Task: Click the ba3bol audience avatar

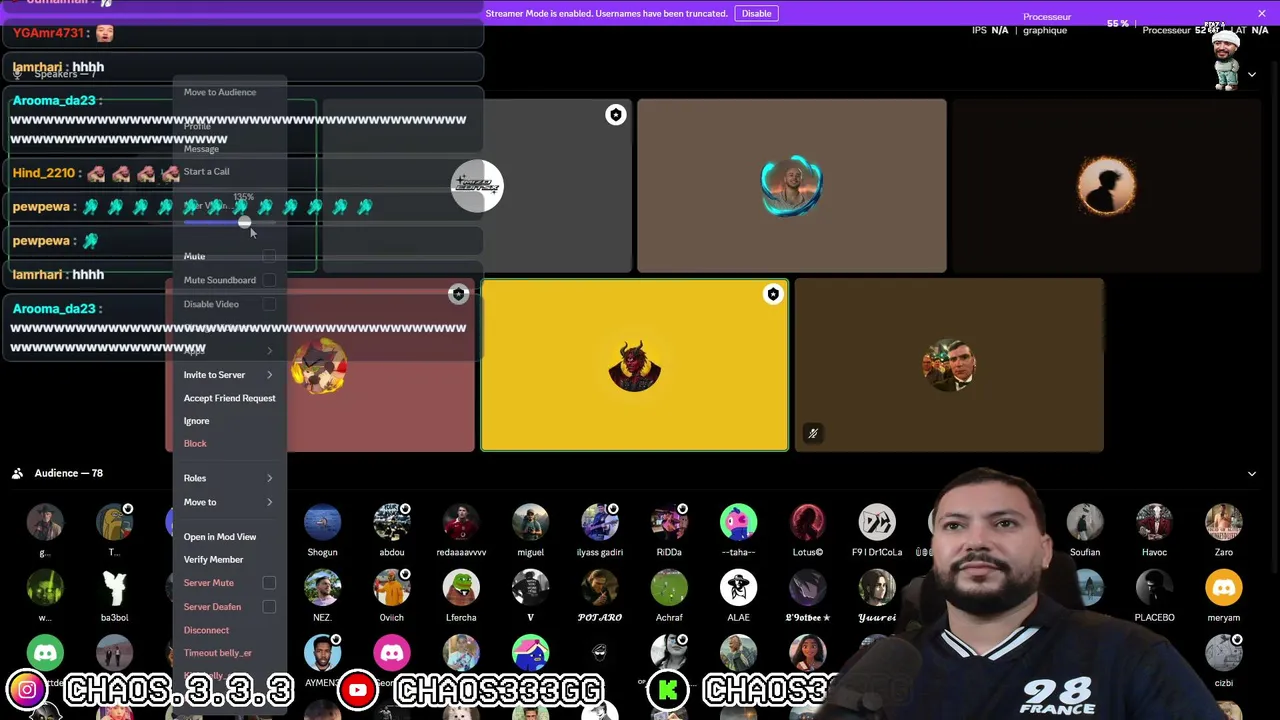Action: click(114, 588)
